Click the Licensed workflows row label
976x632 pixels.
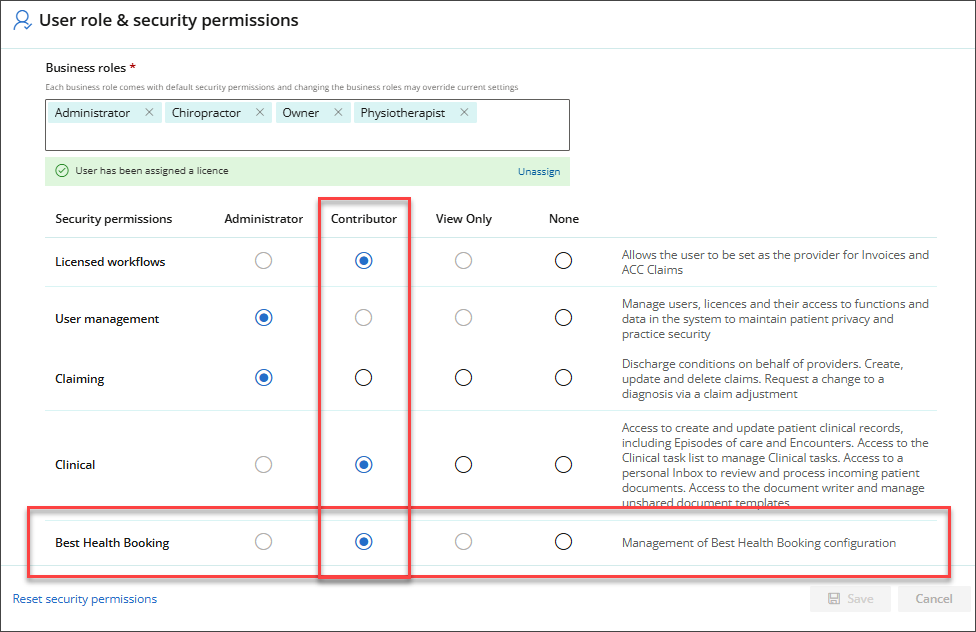pos(110,262)
